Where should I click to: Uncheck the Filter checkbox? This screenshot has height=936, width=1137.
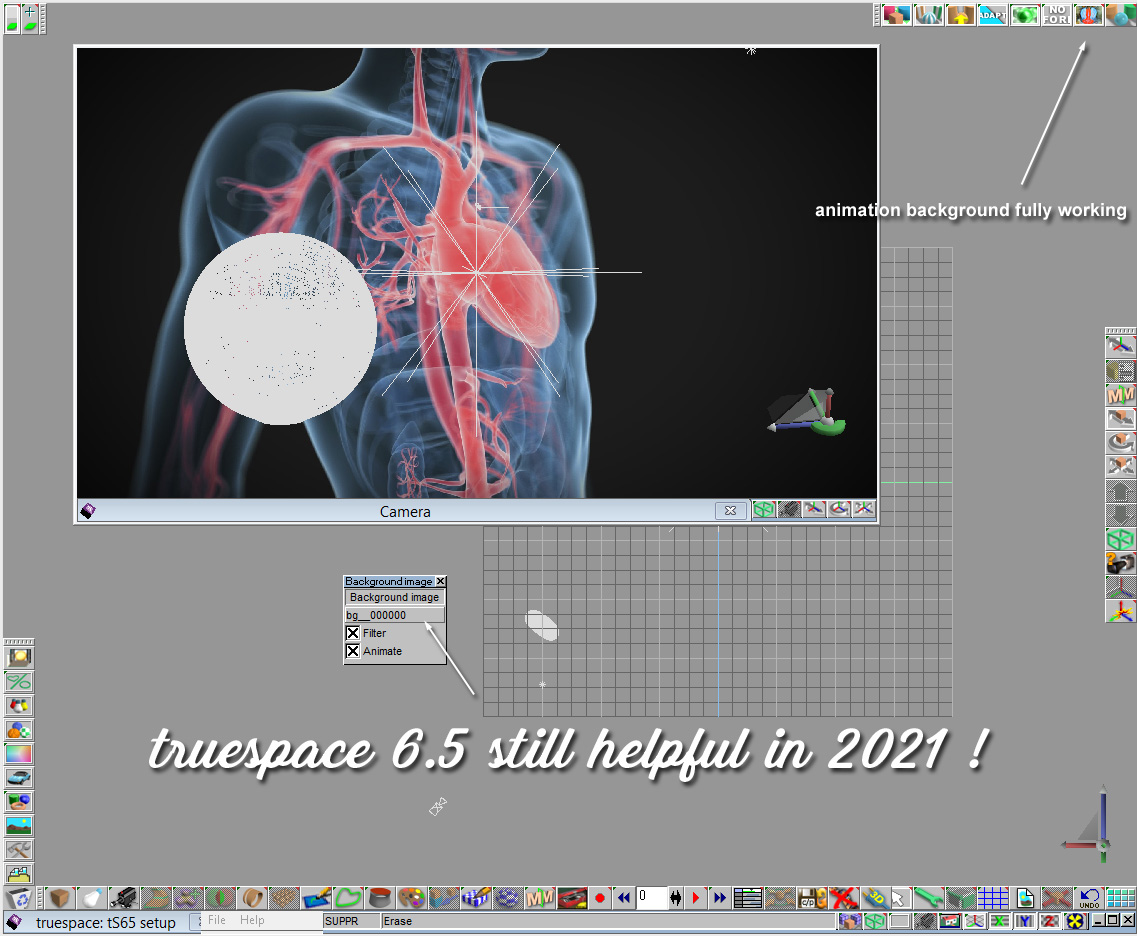tap(353, 633)
